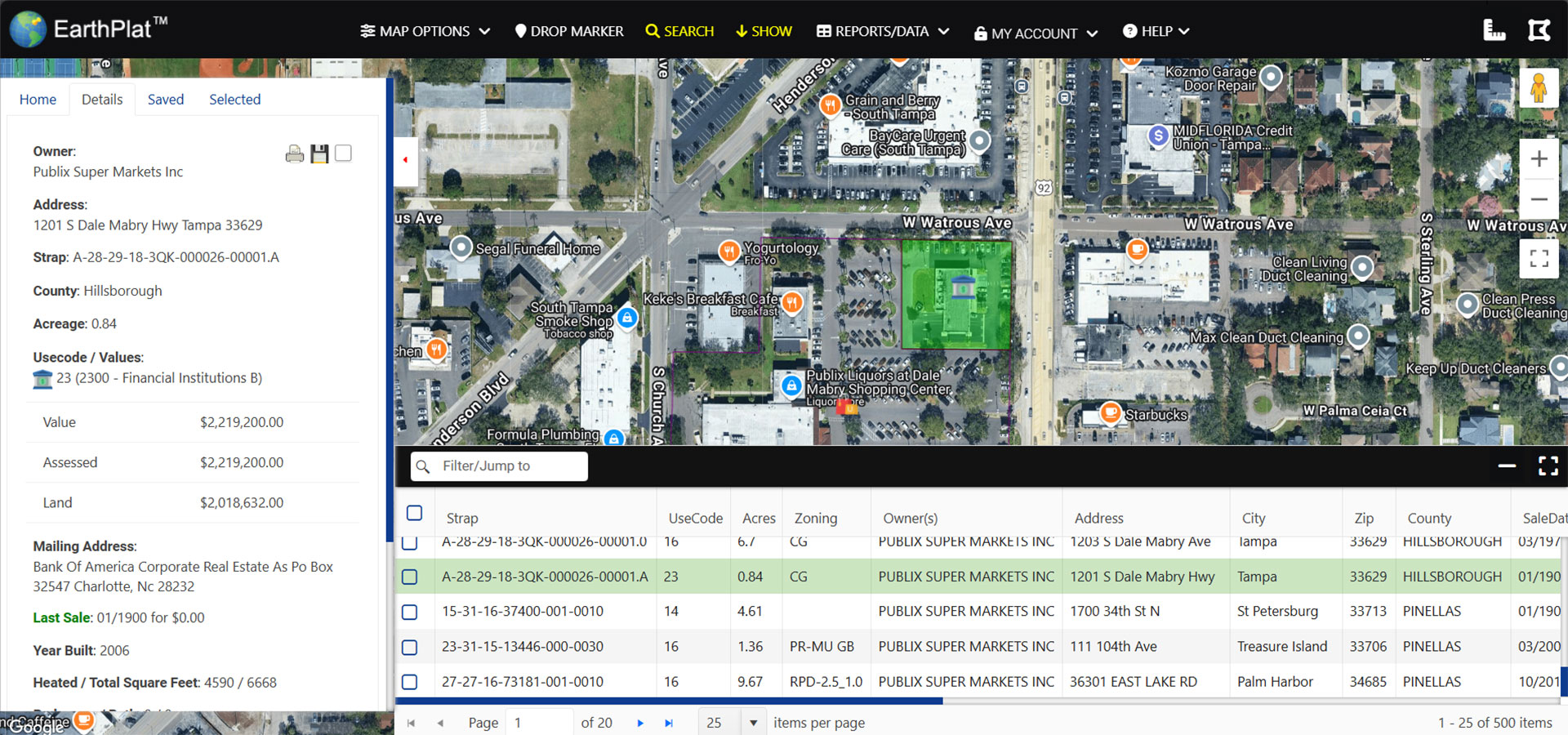Screen dimensions: 1568x735
Task: Click SEARCH in top bar
Action: click(x=679, y=31)
